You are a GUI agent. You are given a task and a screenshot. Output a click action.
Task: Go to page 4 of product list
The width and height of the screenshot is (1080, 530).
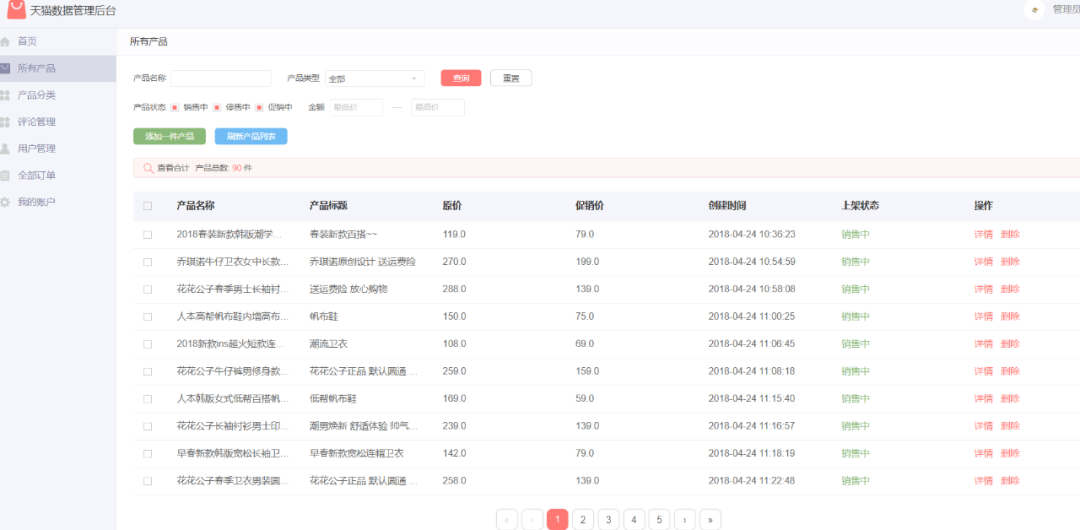[x=634, y=520]
